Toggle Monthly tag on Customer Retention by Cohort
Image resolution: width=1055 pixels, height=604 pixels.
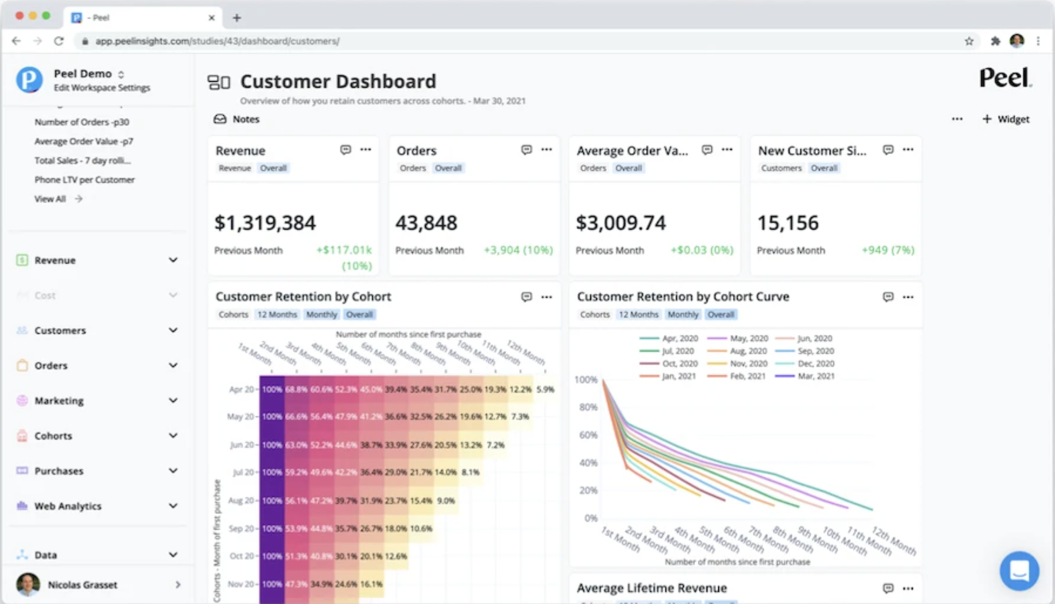tap(322, 315)
